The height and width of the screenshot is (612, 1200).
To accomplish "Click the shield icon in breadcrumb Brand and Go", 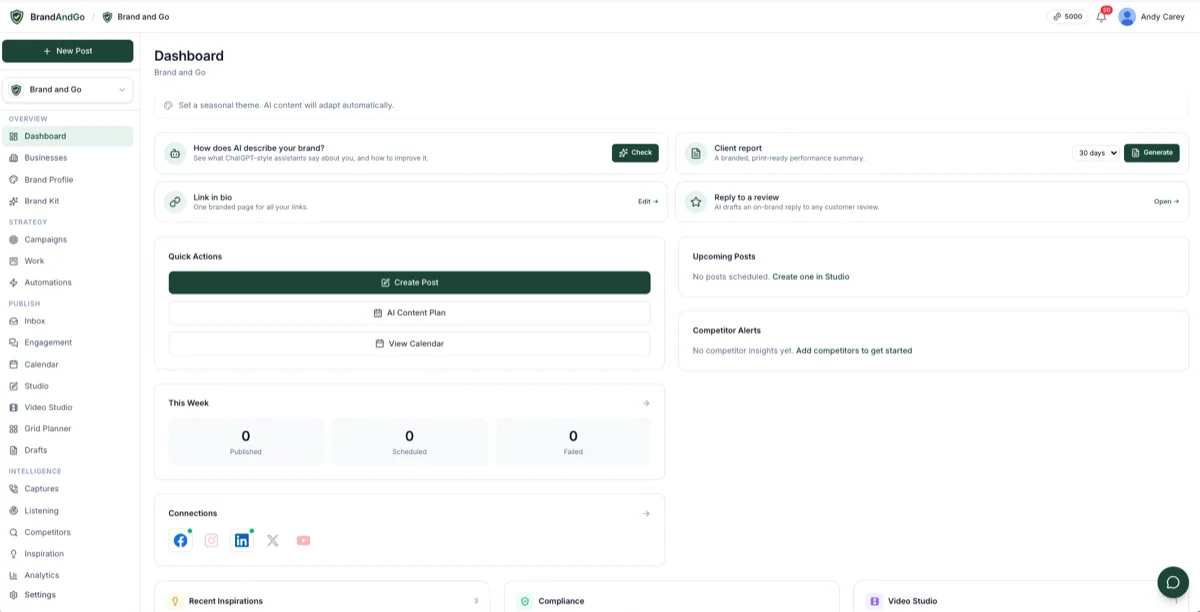I will [107, 17].
